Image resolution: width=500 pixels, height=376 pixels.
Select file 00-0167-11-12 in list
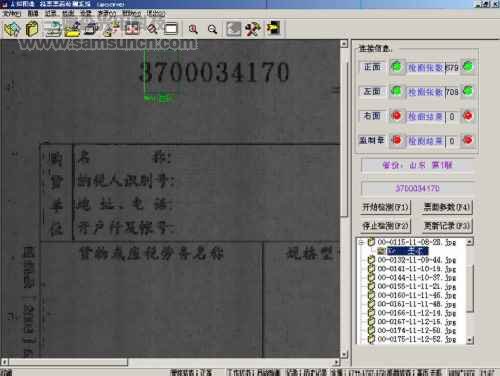pyautogui.click(x=417, y=322)
